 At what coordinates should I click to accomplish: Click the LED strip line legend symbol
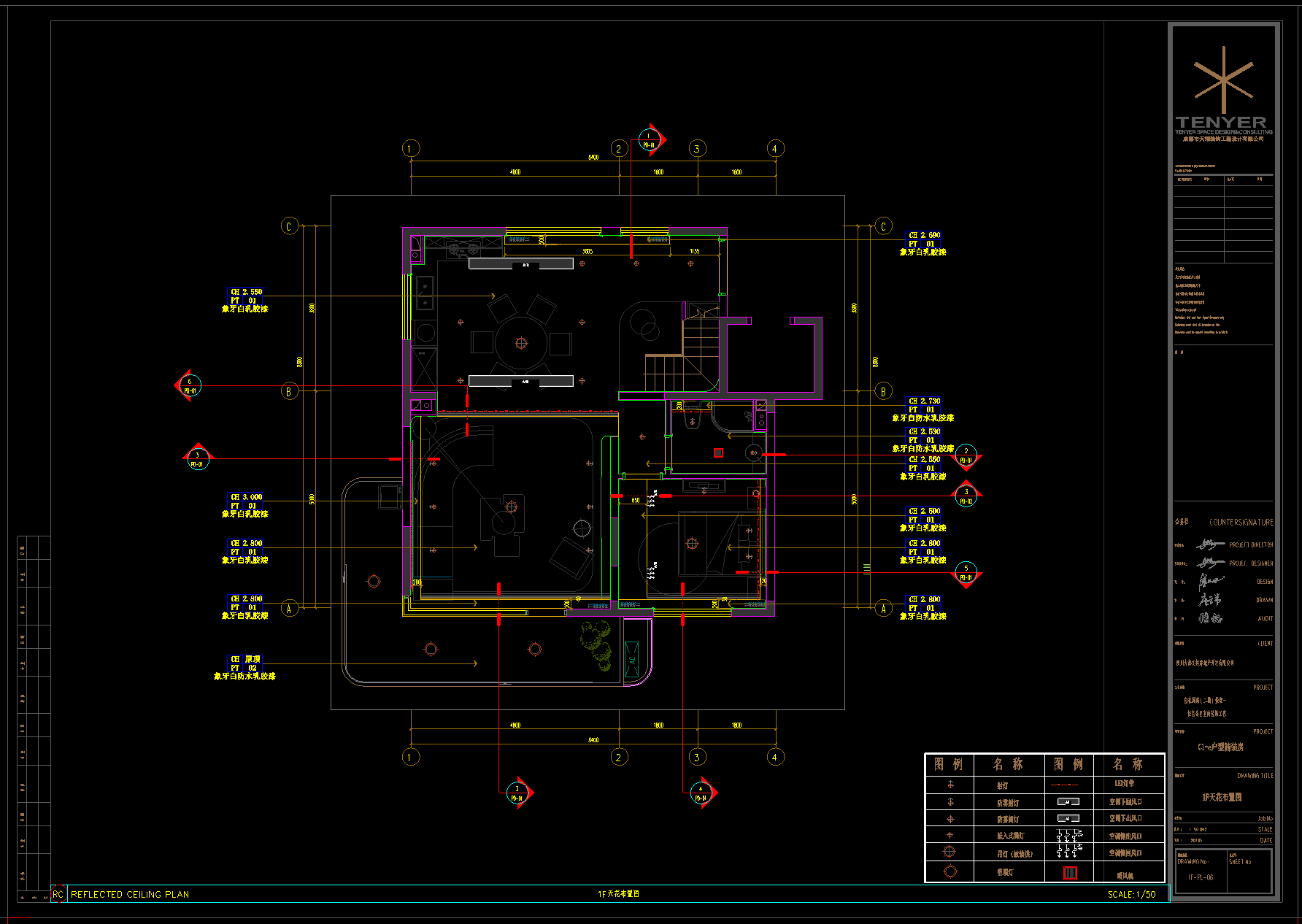(x=1065, y=785)
